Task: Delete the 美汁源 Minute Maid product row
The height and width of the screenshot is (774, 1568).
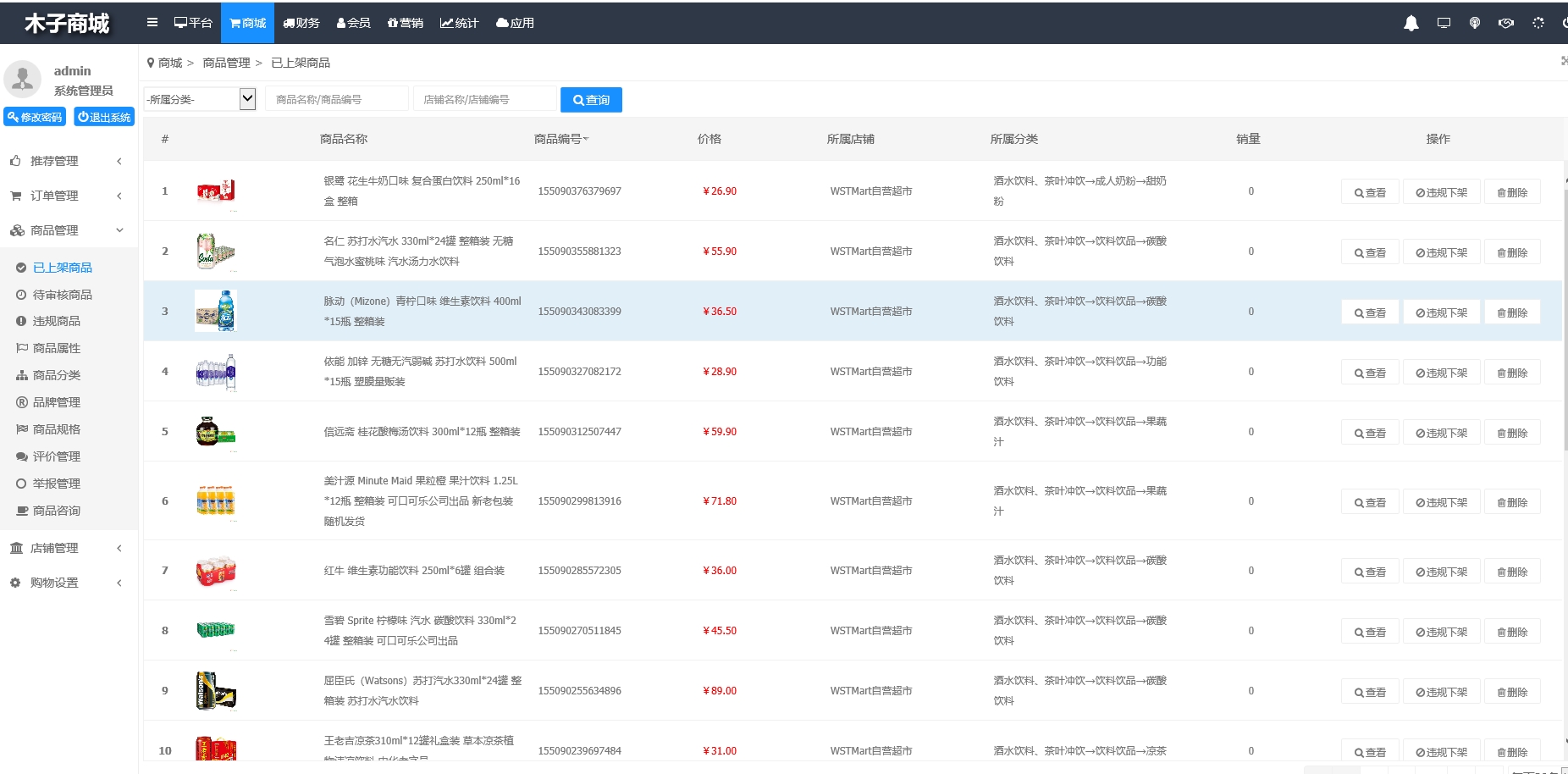Action: point(1512,502)
